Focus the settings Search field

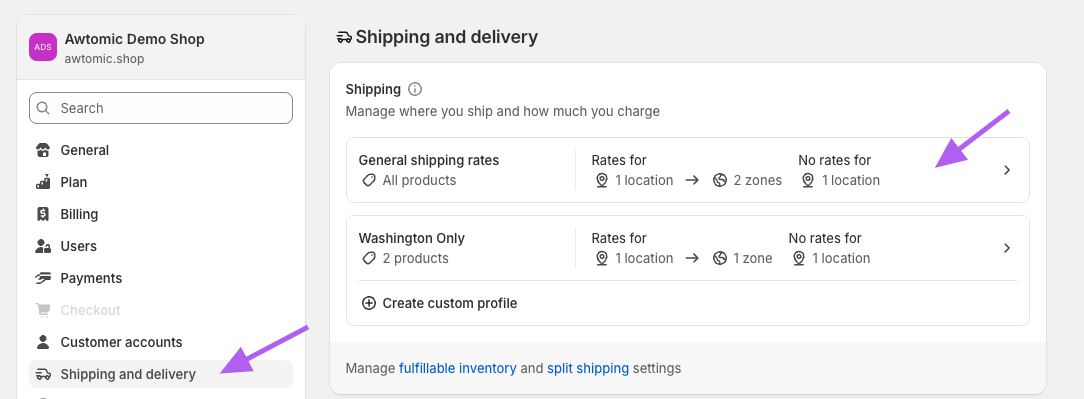pyautogui.click(x=161, y=108)
